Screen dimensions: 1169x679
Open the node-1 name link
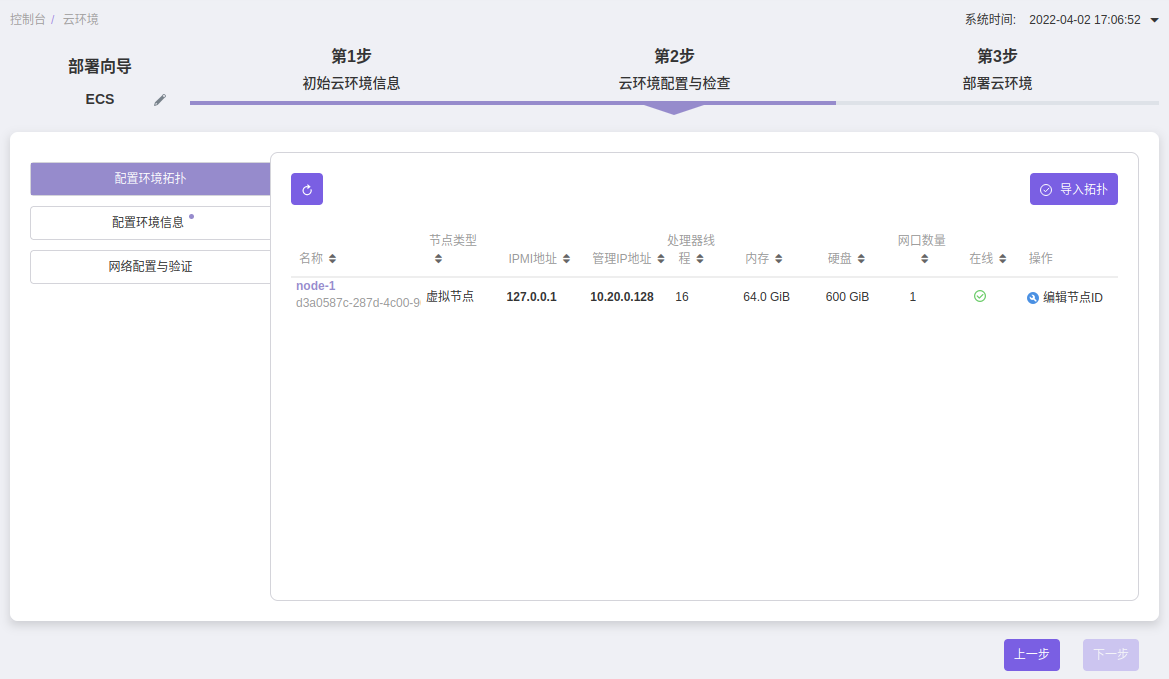(x=315, y=286)
